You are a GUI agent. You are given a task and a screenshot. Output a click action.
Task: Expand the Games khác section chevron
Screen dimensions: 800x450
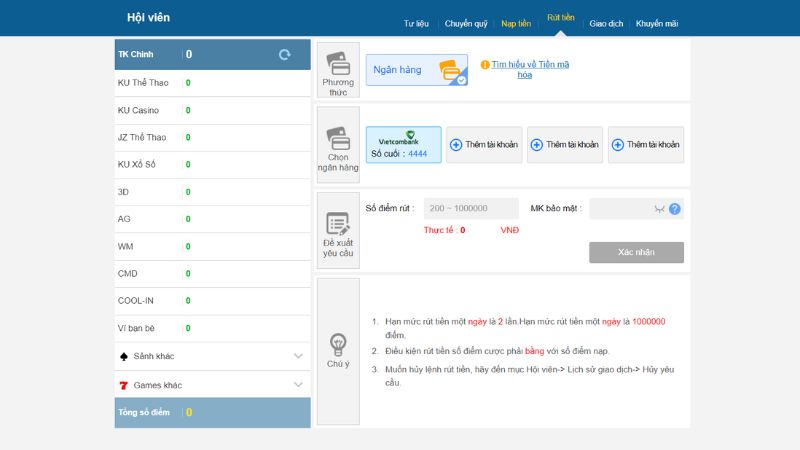pos(298,385)
